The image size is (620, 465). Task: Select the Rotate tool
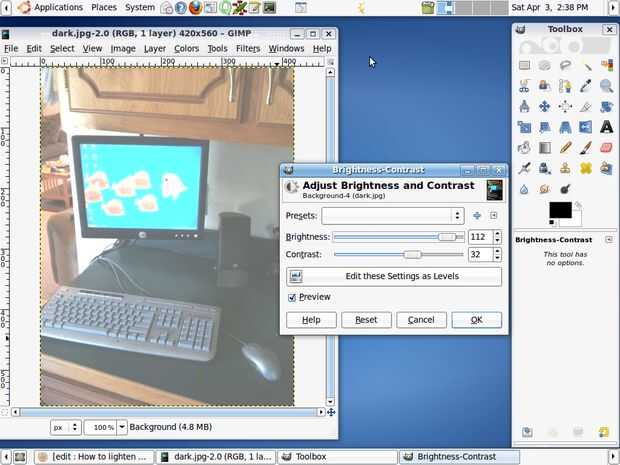[607, 106]
